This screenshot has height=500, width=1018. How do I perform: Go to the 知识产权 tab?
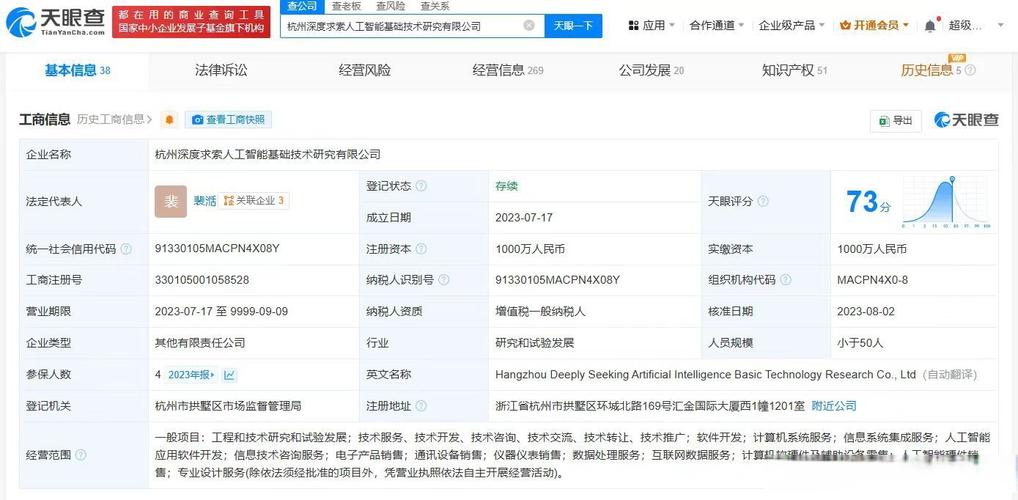click(795, 70)
